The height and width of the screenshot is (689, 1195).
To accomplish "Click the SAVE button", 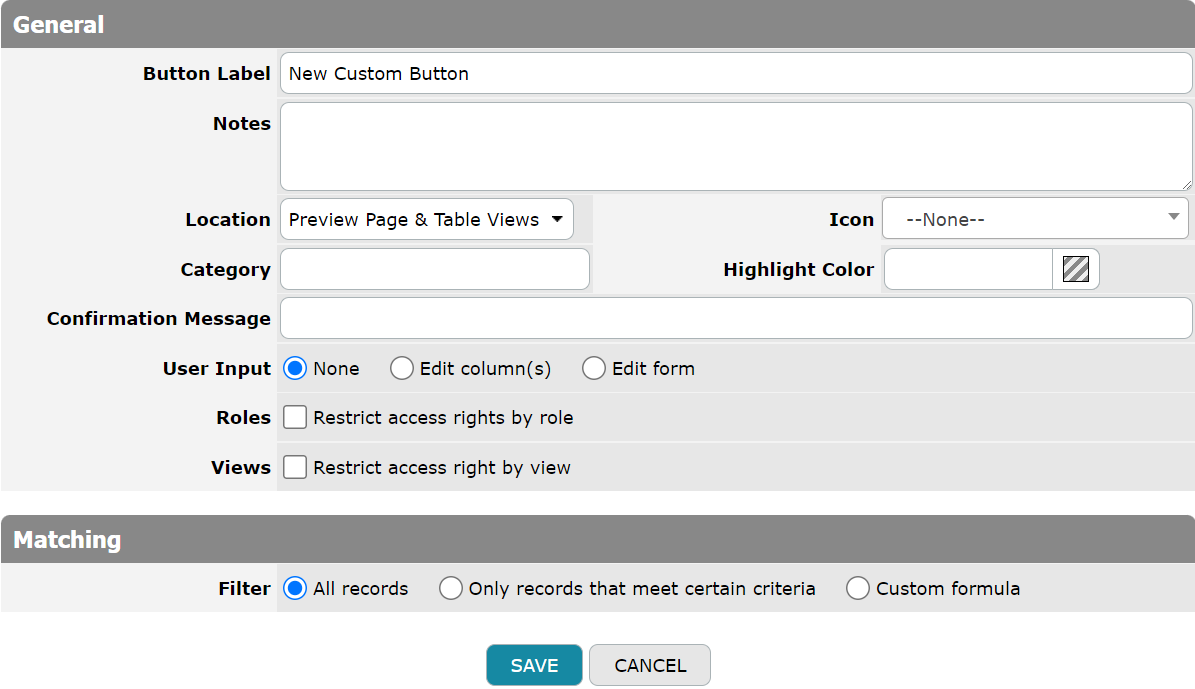I will [x=534, y=666].
